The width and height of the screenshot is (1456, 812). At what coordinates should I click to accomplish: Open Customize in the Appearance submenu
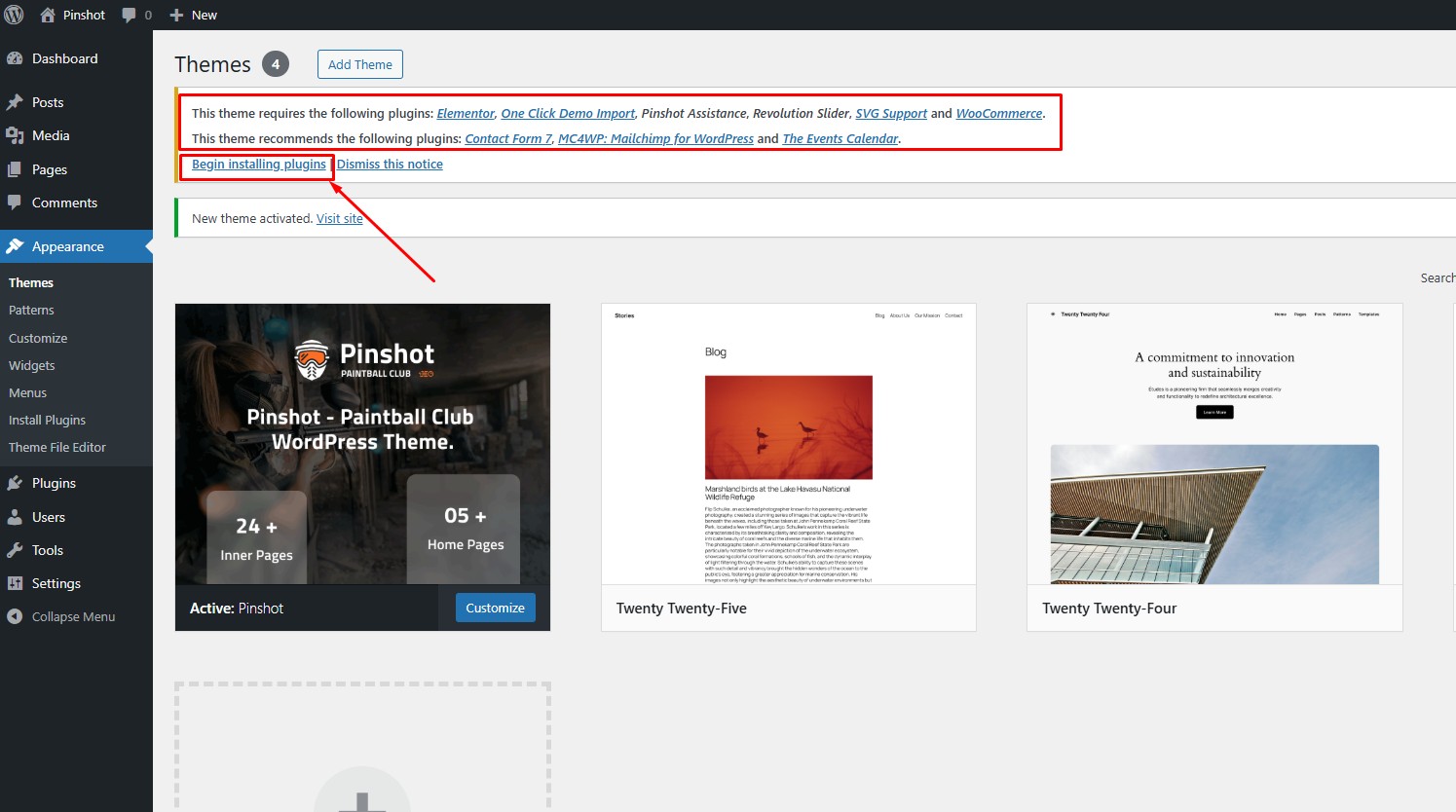[x=38, y=338]
